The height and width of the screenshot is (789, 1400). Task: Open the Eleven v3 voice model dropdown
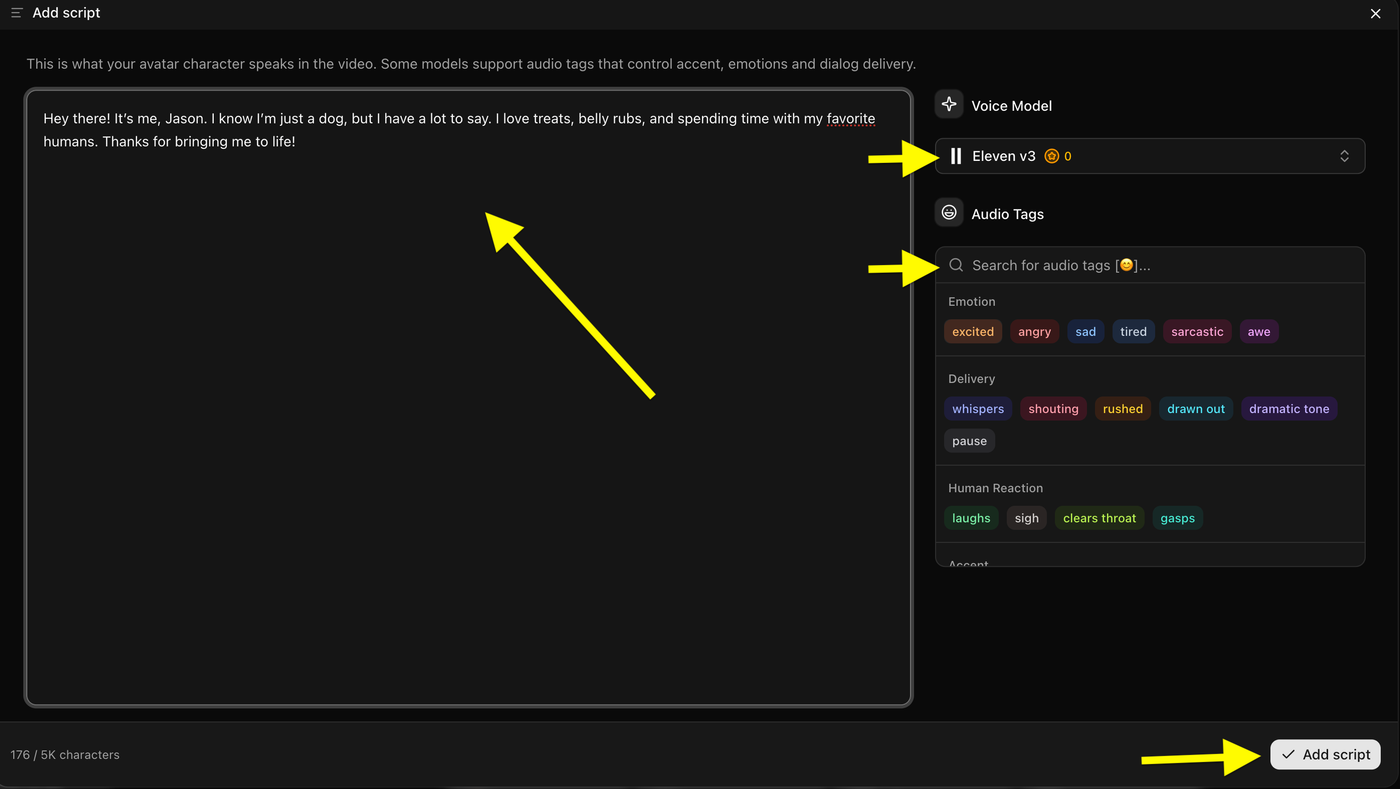point(1150,156)
